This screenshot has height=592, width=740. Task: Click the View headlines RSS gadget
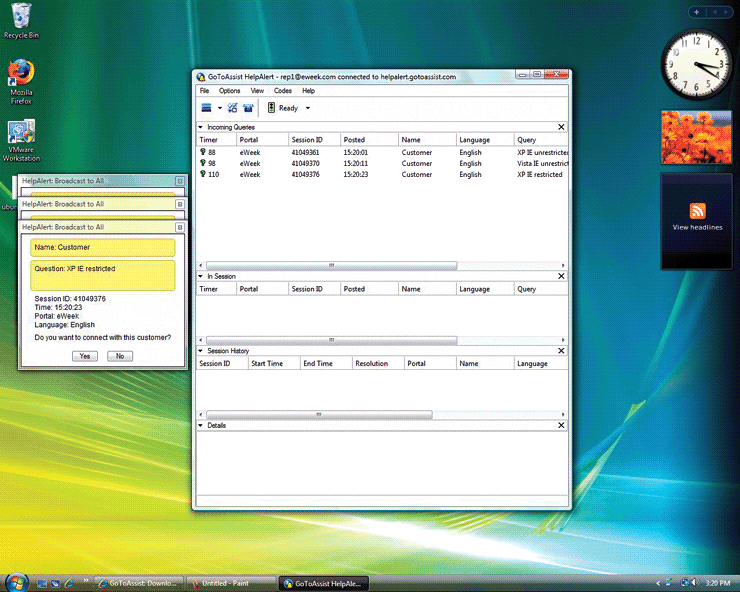697,220
